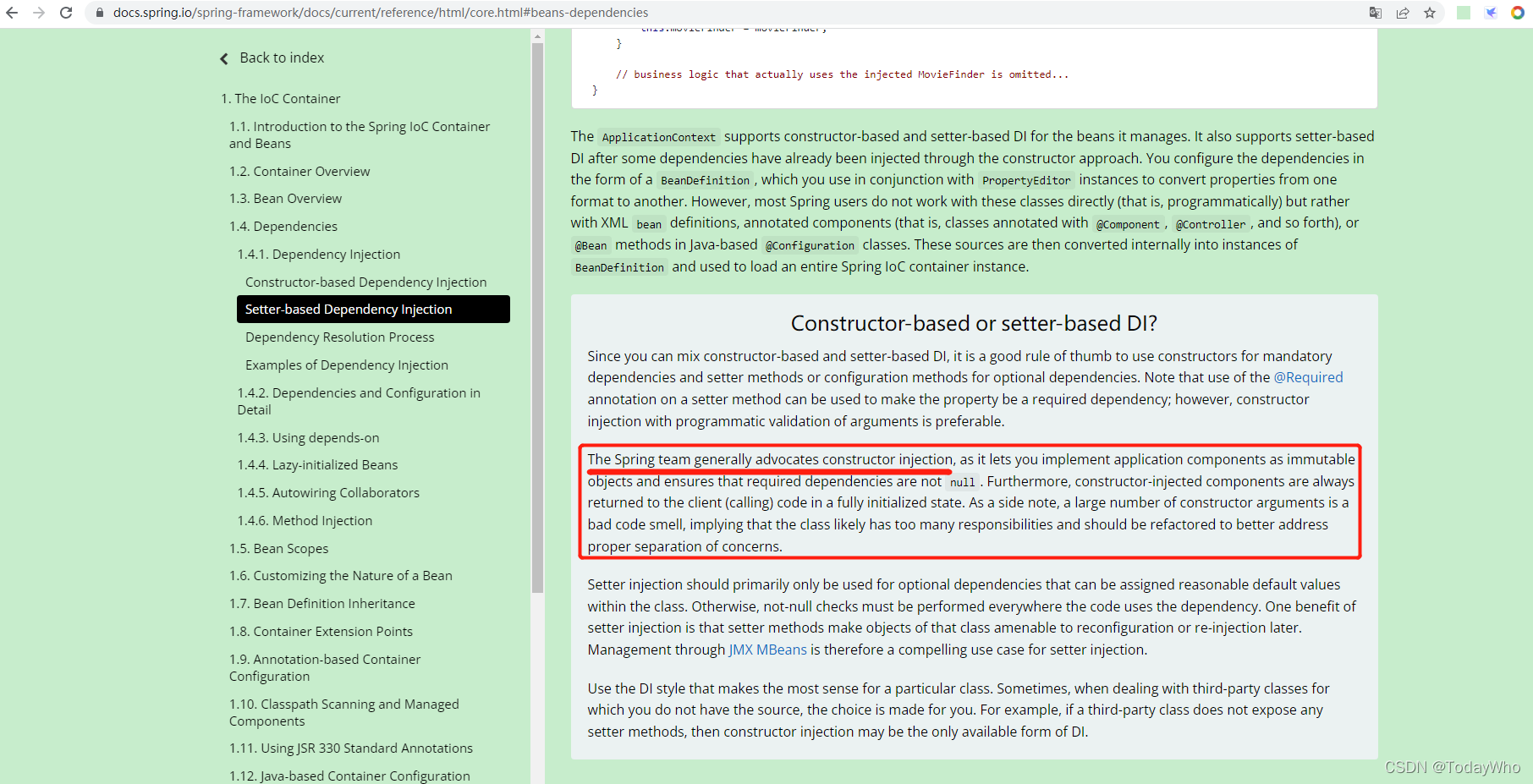Screen dimensions: 1533x784
Task: Click the @Controller inline code text
Action: 1210,224
